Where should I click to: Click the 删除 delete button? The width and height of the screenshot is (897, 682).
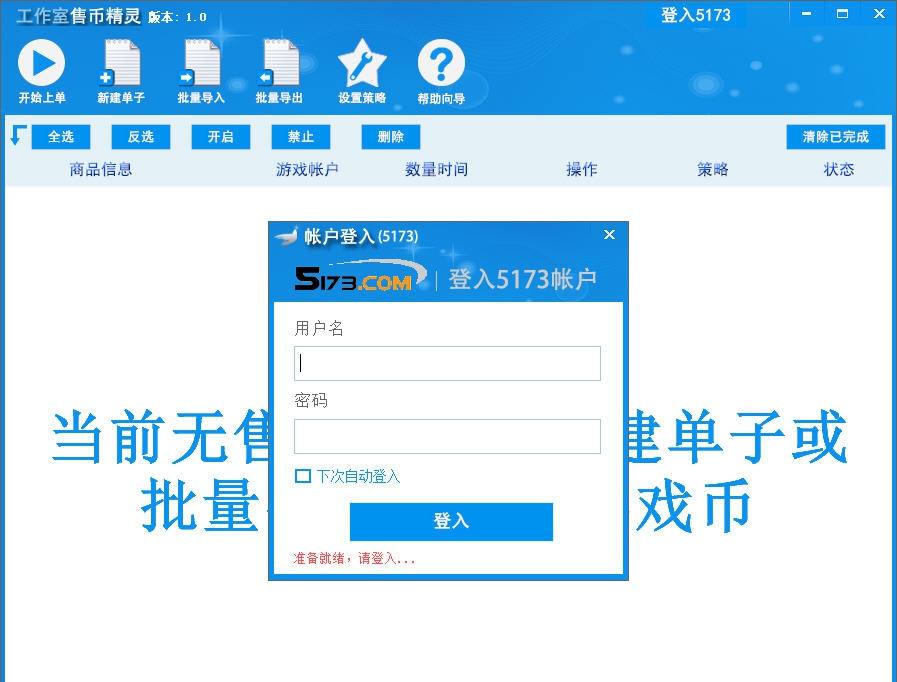(x=390, y=136)
